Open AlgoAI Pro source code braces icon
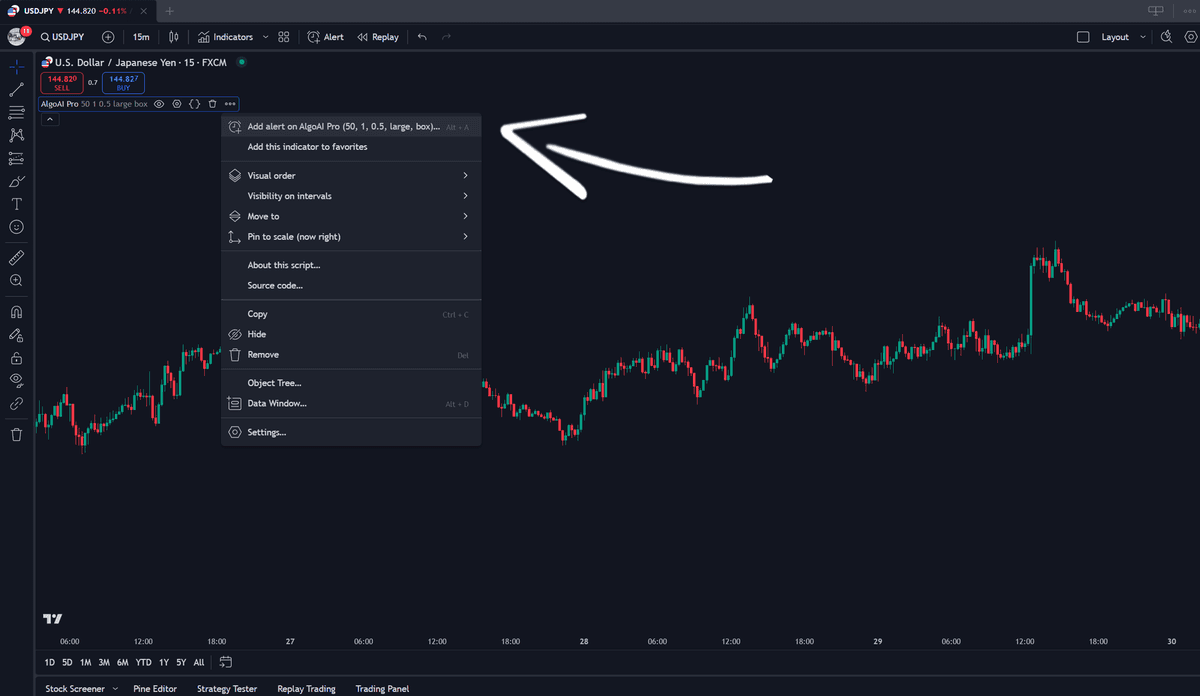1200x696 pixels. 195,104
